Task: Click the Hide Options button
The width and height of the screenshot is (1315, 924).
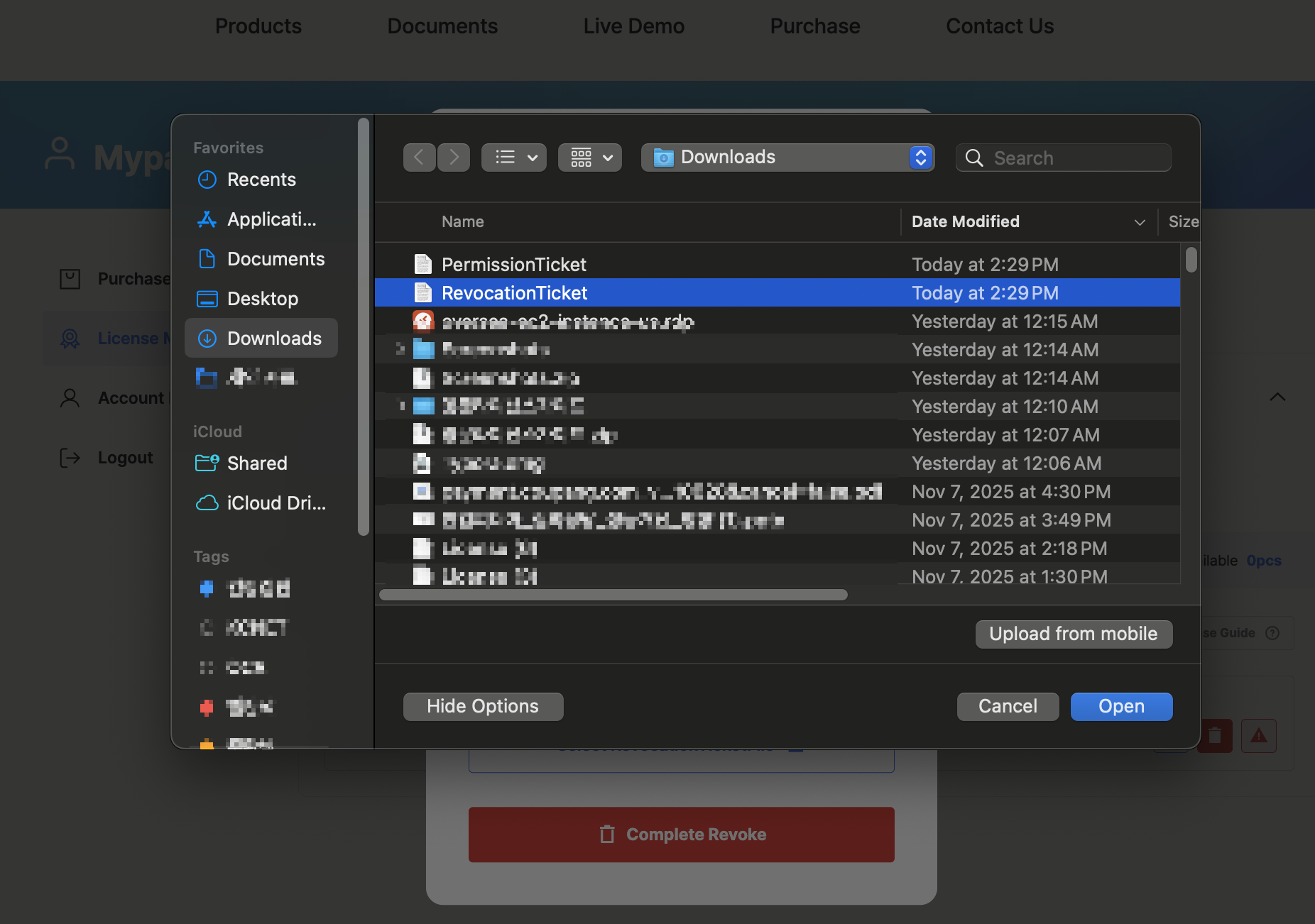Action: (x=483, y=706)
